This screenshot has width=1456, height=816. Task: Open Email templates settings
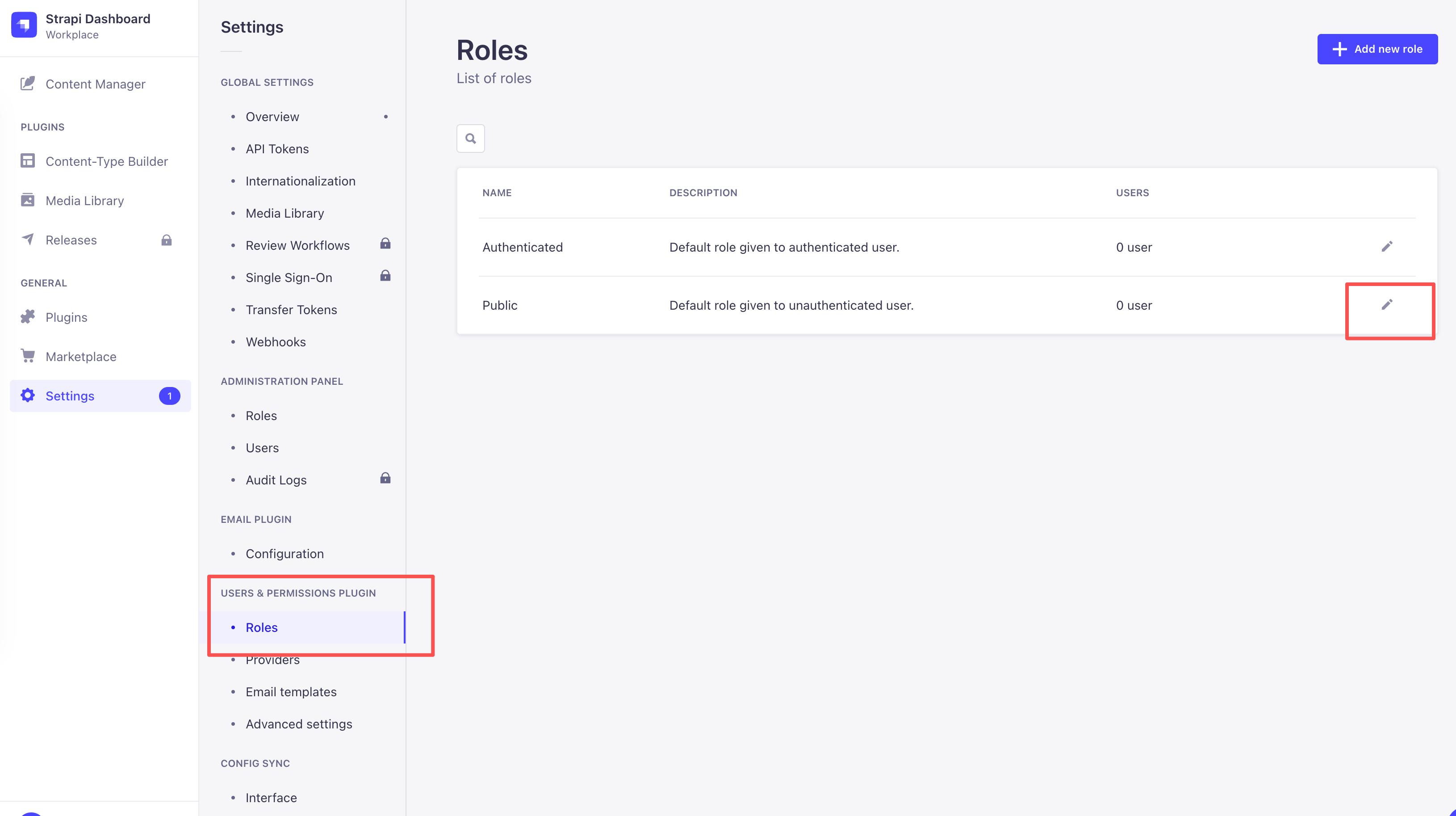[290, 692]
